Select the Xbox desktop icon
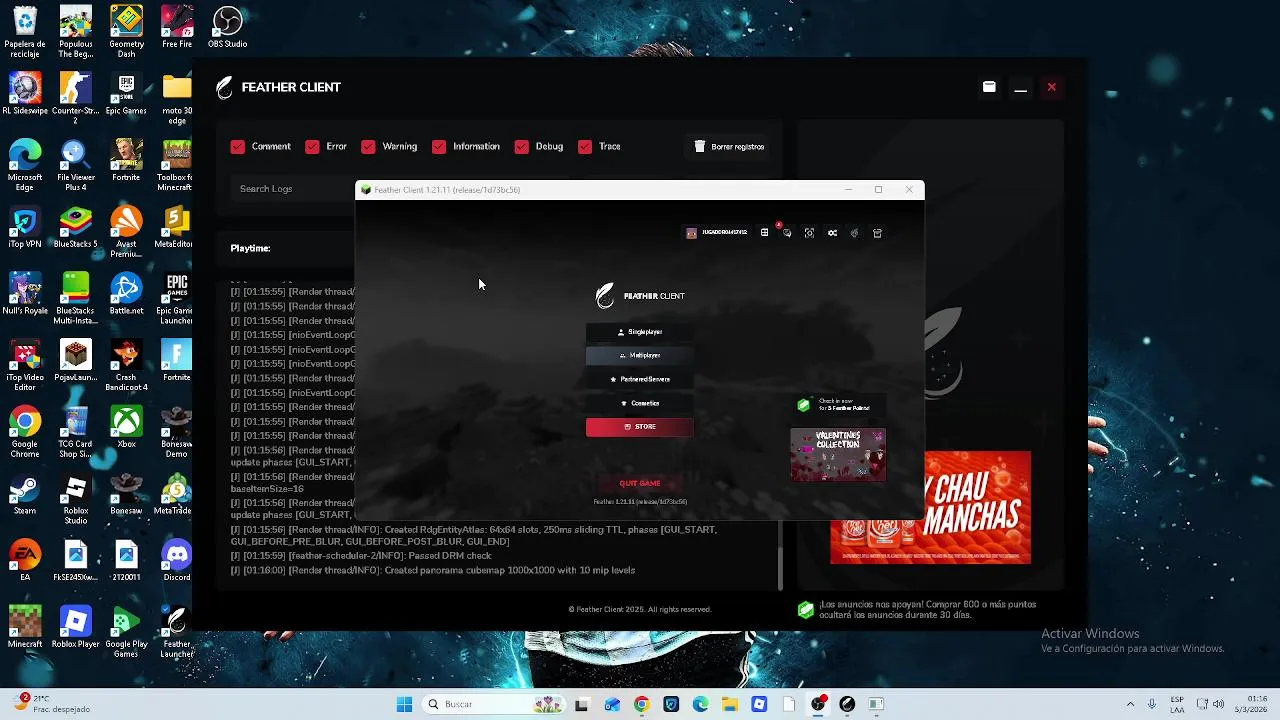This screenshot has width=1280, height=720. (x=126, y=428)
